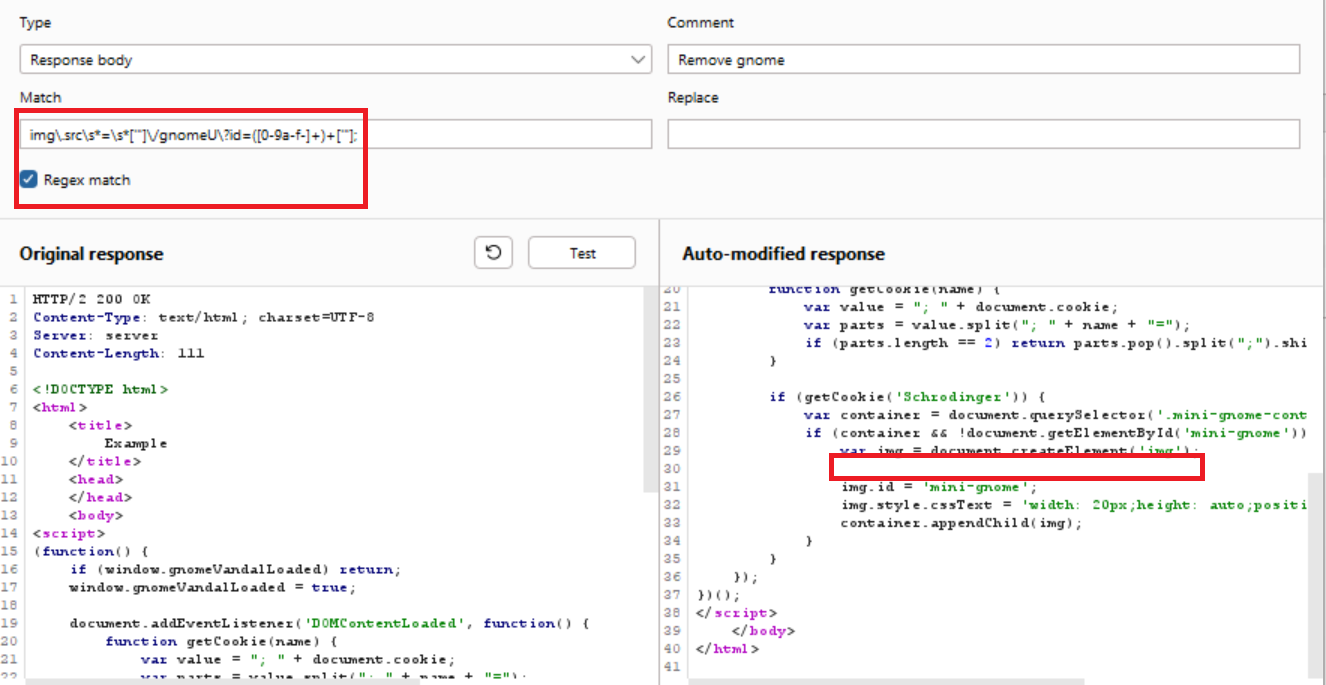The width and height of the screenshot is (1326, 685).
Task: Click the Auto-modified response vertical scrollbar
Action: [1315, 575]
